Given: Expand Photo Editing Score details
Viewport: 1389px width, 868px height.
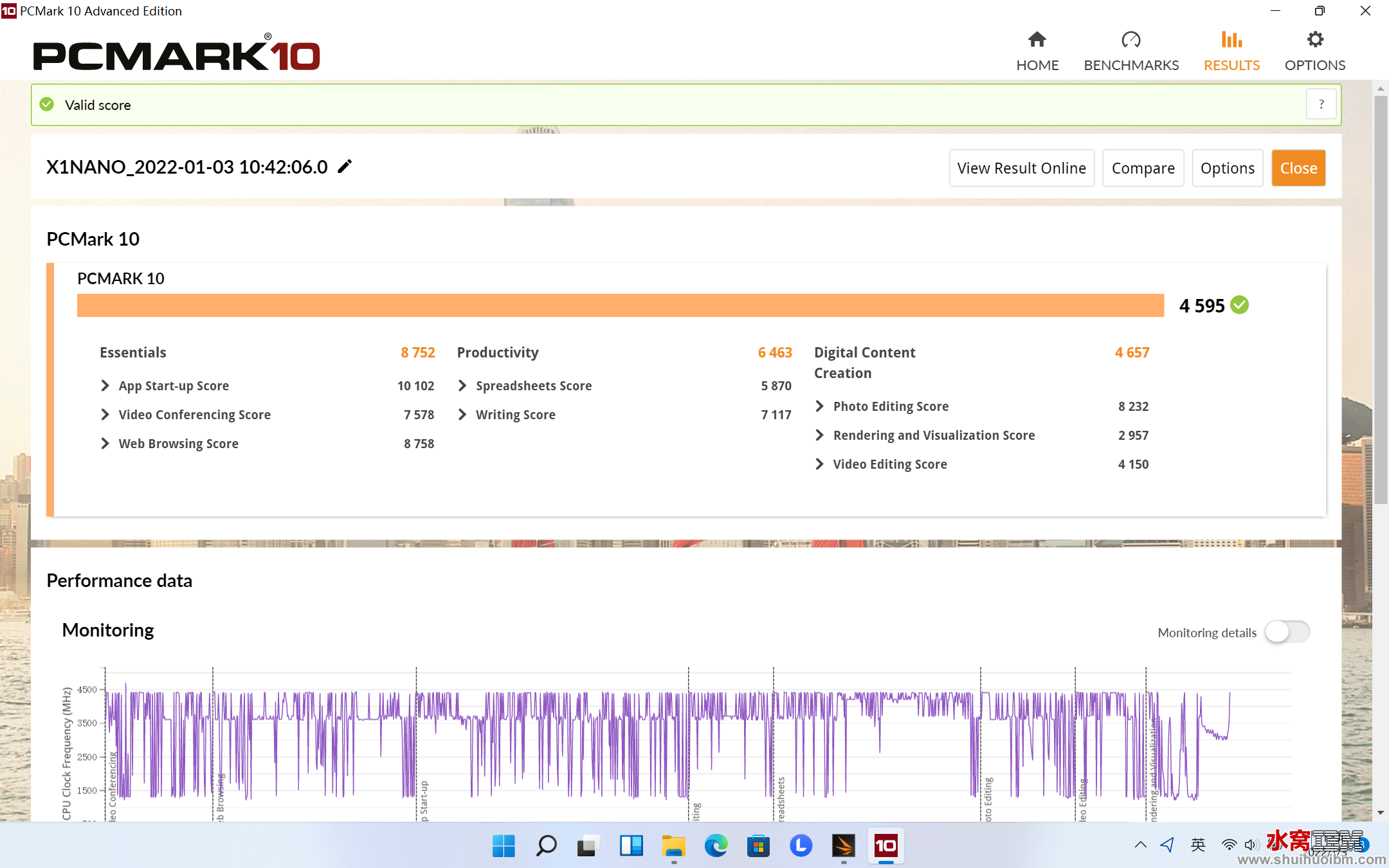Looking at the screenshot, I should [x=820, y=406].
